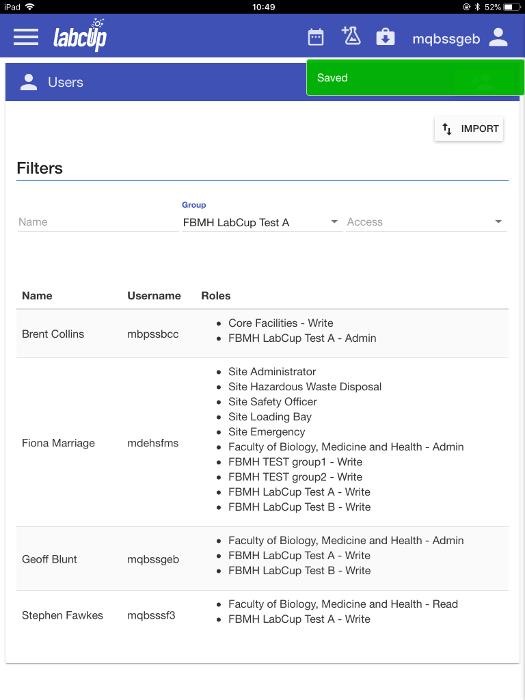Image resolution: width=525 pixels, height=700 pixels.
Task: Select the Brent Collins user row
Action: (262, 333)
